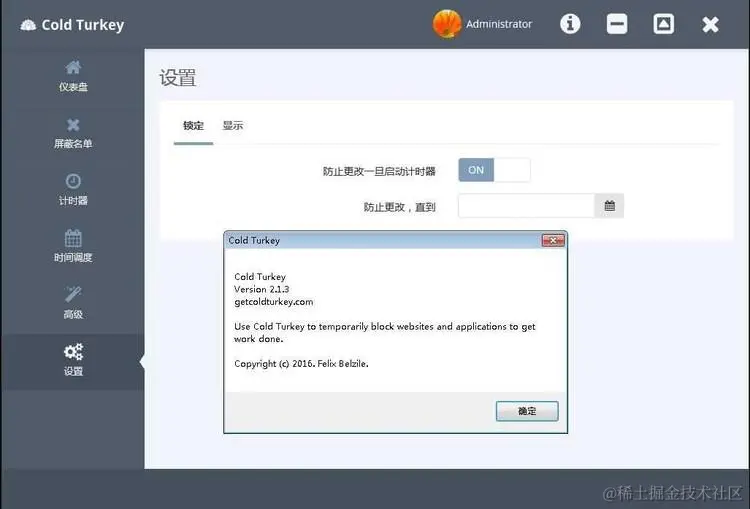The image size is (750, 509).
Task: Click the Administrator avatar picture
Action: [x=447, y=24]
